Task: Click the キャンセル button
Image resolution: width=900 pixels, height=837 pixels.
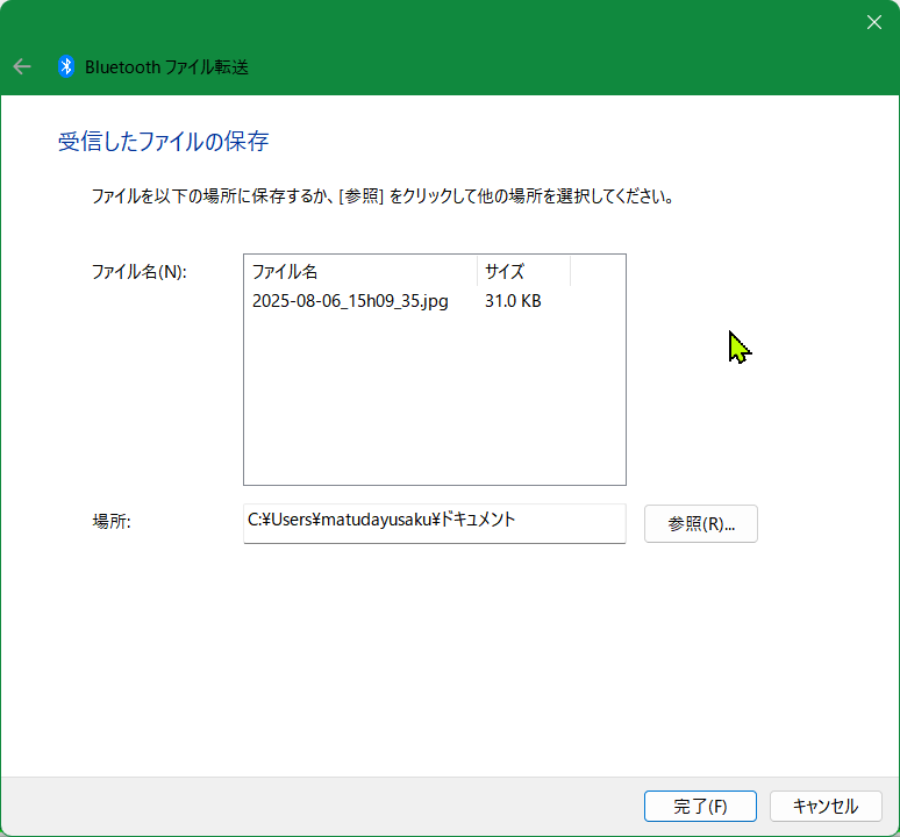Action: click(x=825, y=806)
